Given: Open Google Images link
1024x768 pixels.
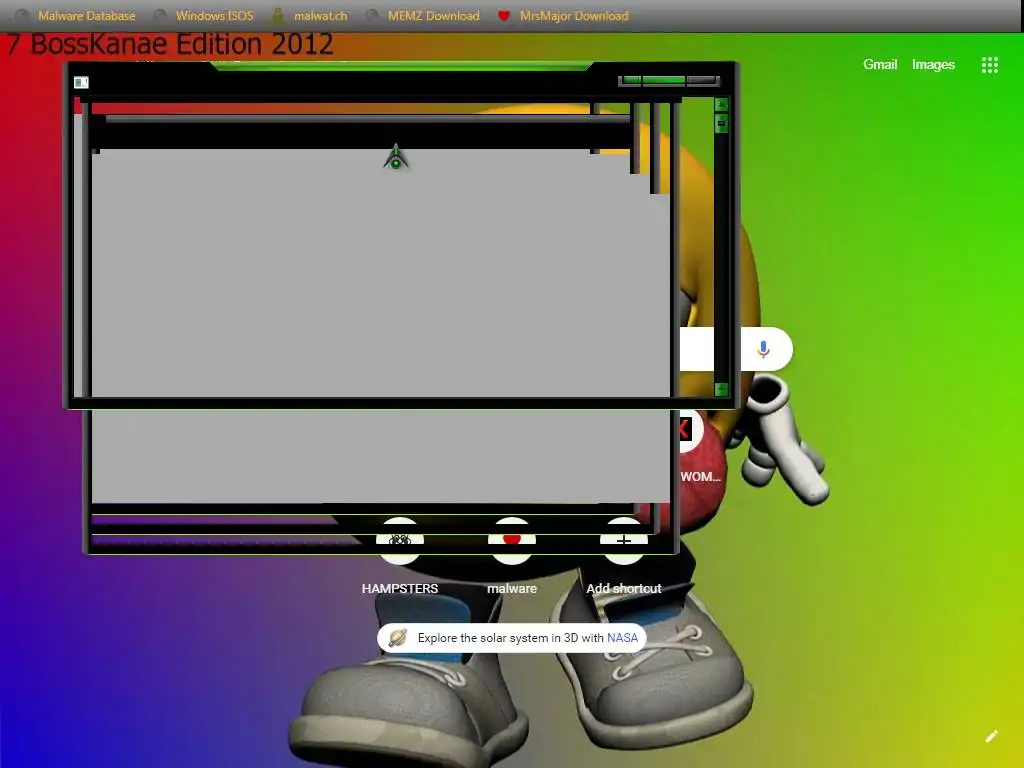Looking at the screenshot, I should (933, 64).
